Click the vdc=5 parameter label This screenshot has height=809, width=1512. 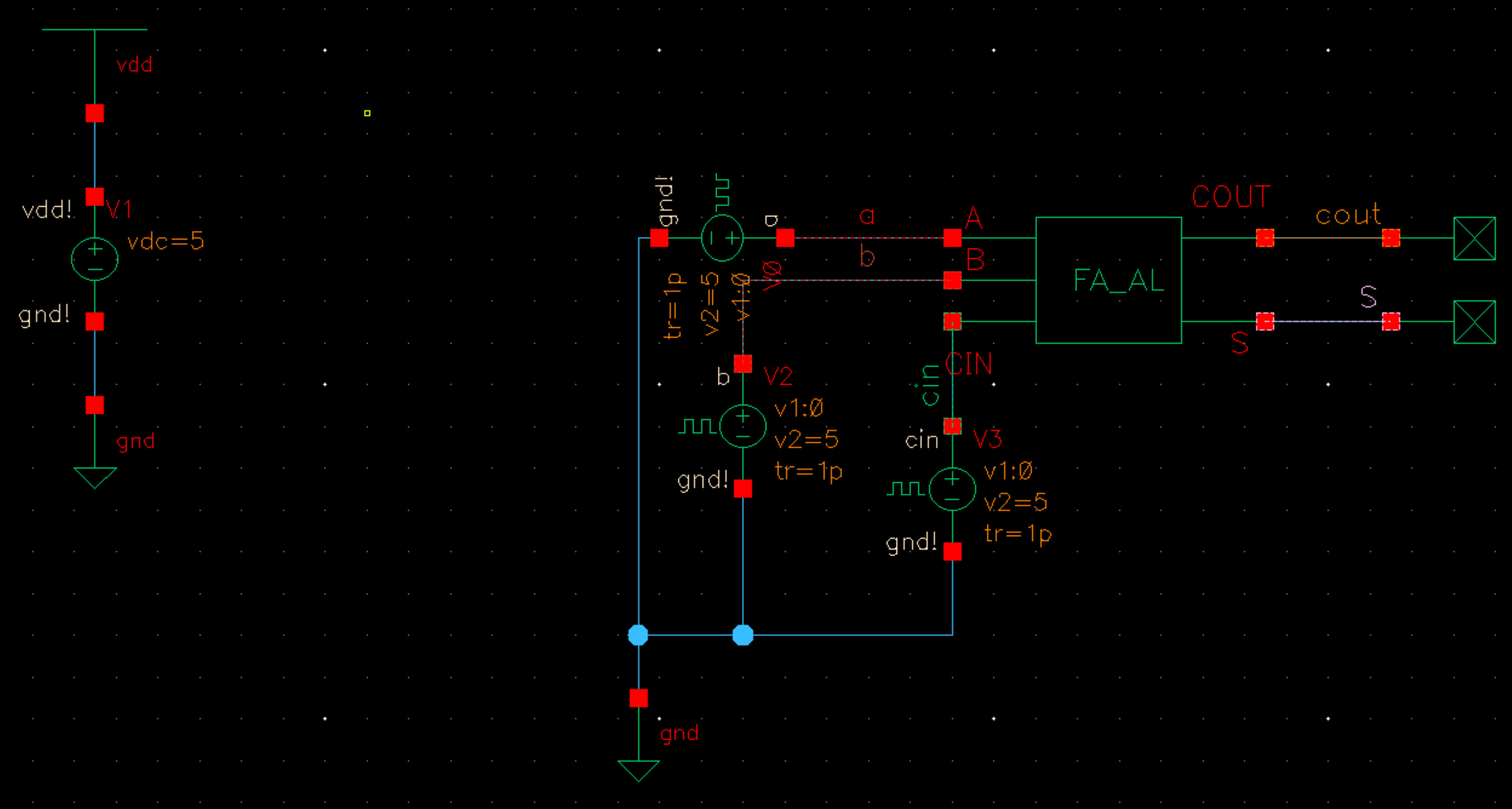point(165,241)
